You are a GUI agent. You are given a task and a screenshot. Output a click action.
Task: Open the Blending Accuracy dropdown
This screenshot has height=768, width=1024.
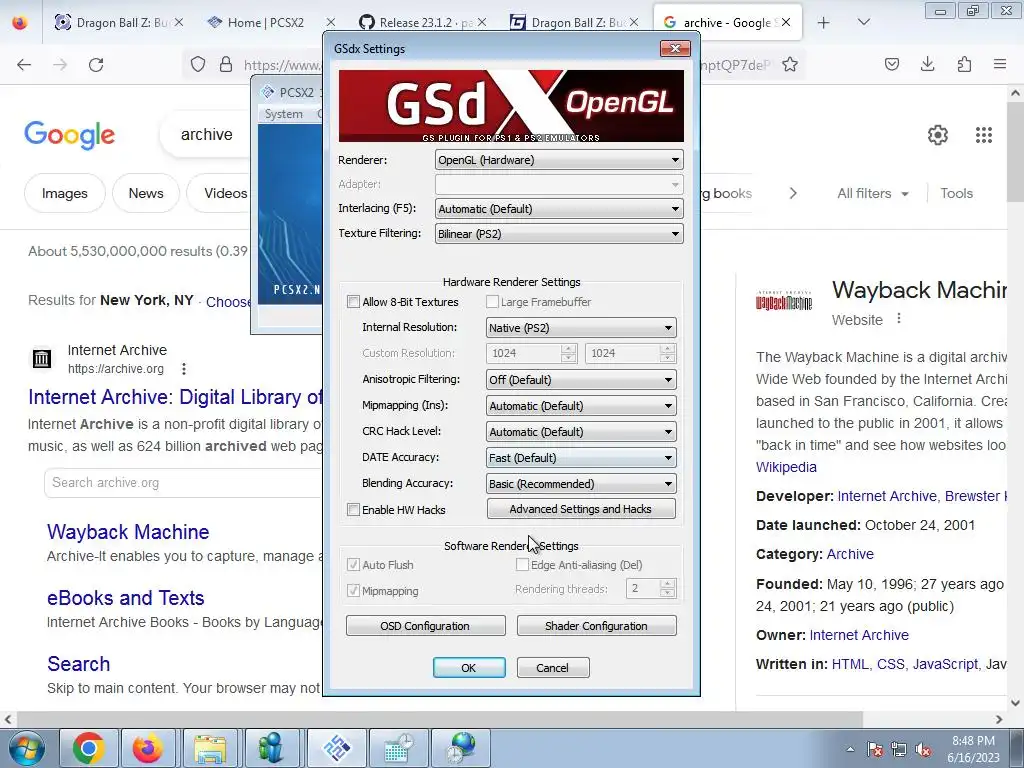pos(581,484)
